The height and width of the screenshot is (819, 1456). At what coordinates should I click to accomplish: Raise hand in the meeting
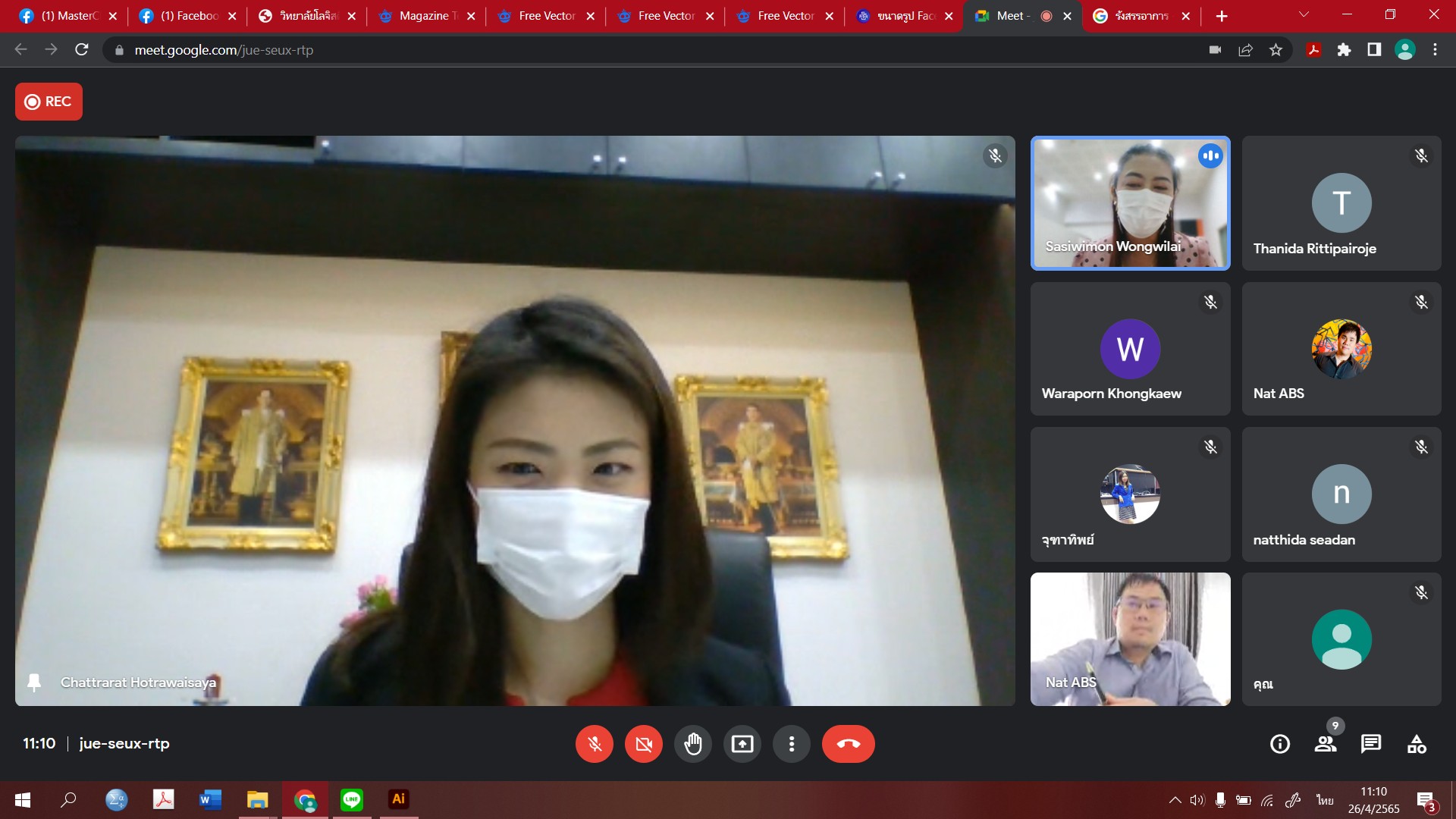point(692,744)
